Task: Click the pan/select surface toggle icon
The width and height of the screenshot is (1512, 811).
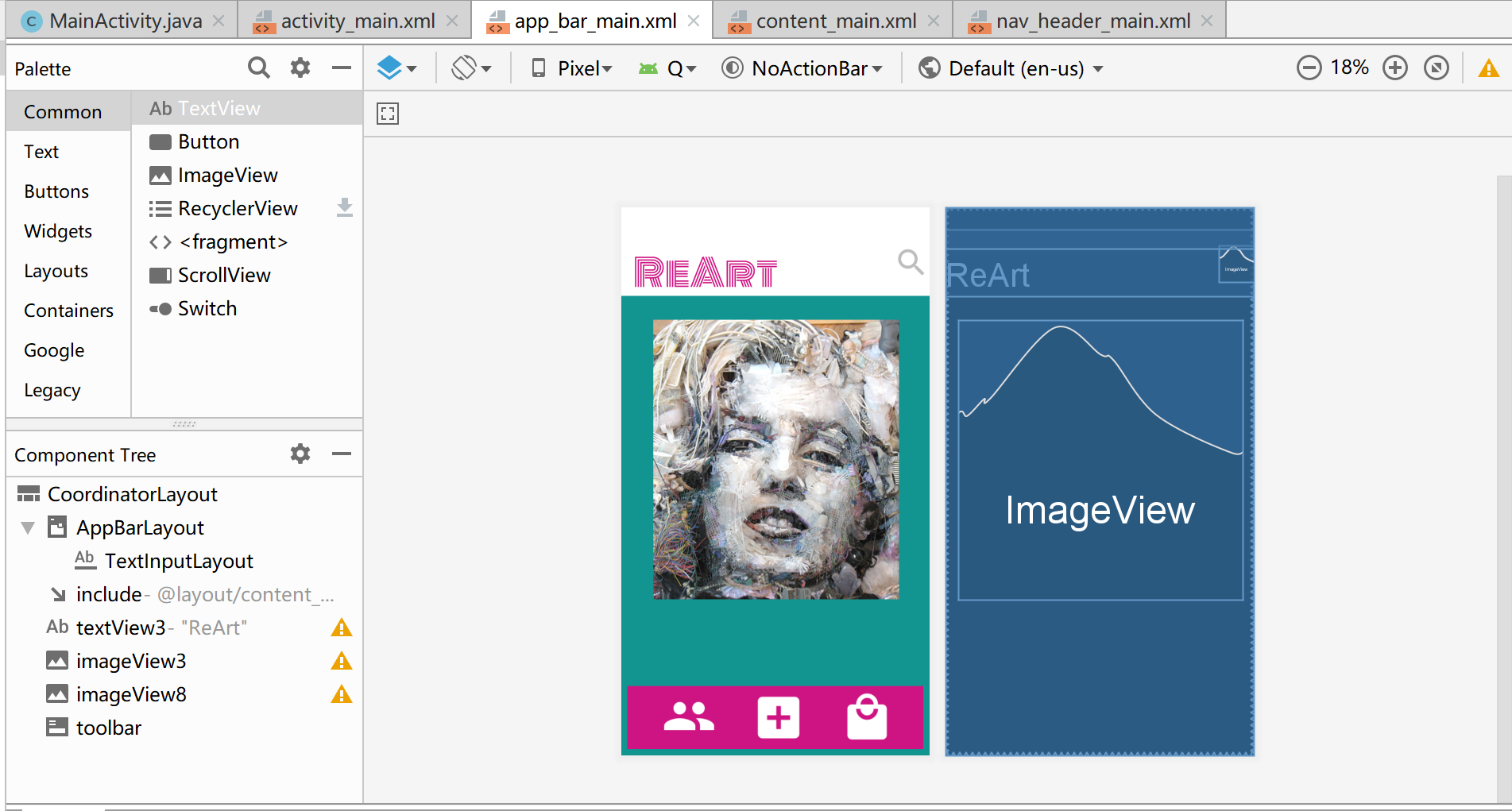Action: click(x=388, y=114)
